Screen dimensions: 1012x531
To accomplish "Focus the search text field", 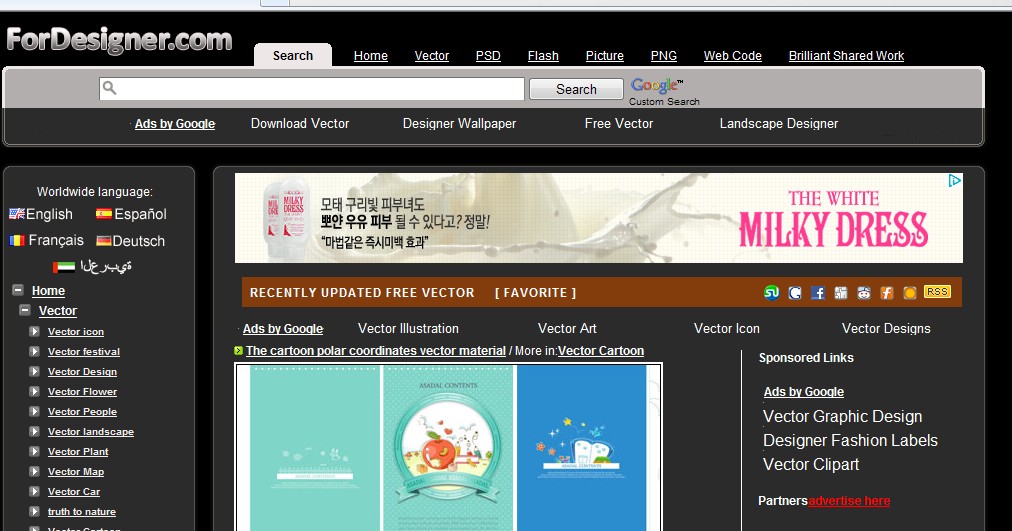I will pyautogui.click(x=312, y=88).
